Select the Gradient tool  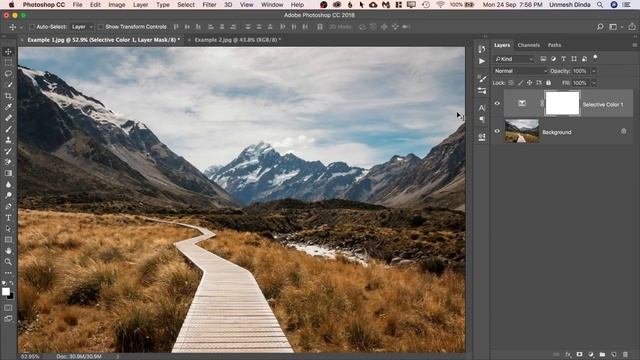(x=8, y=173)
